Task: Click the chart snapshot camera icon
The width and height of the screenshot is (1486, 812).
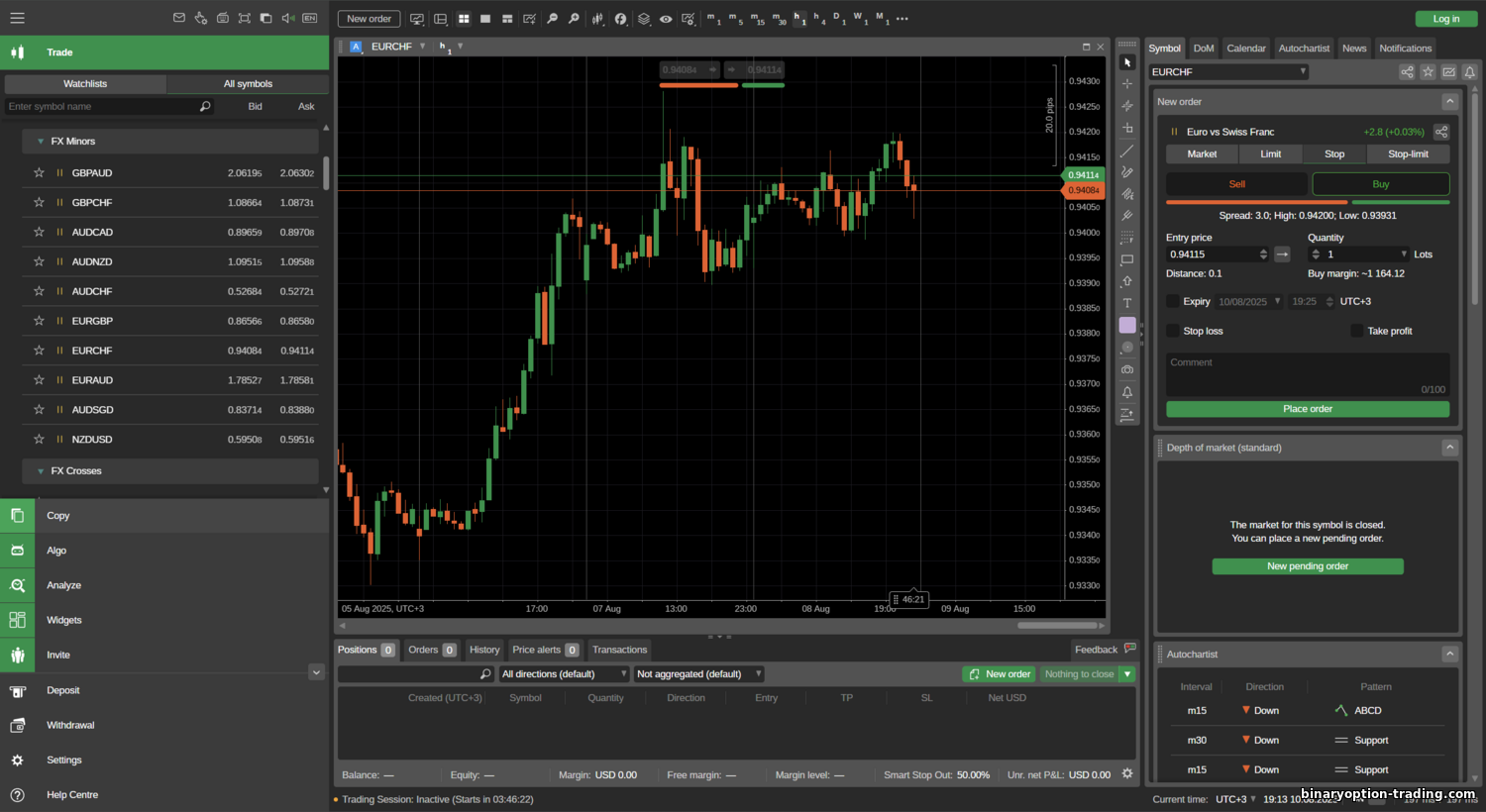Action: (x=1126, y=369)
